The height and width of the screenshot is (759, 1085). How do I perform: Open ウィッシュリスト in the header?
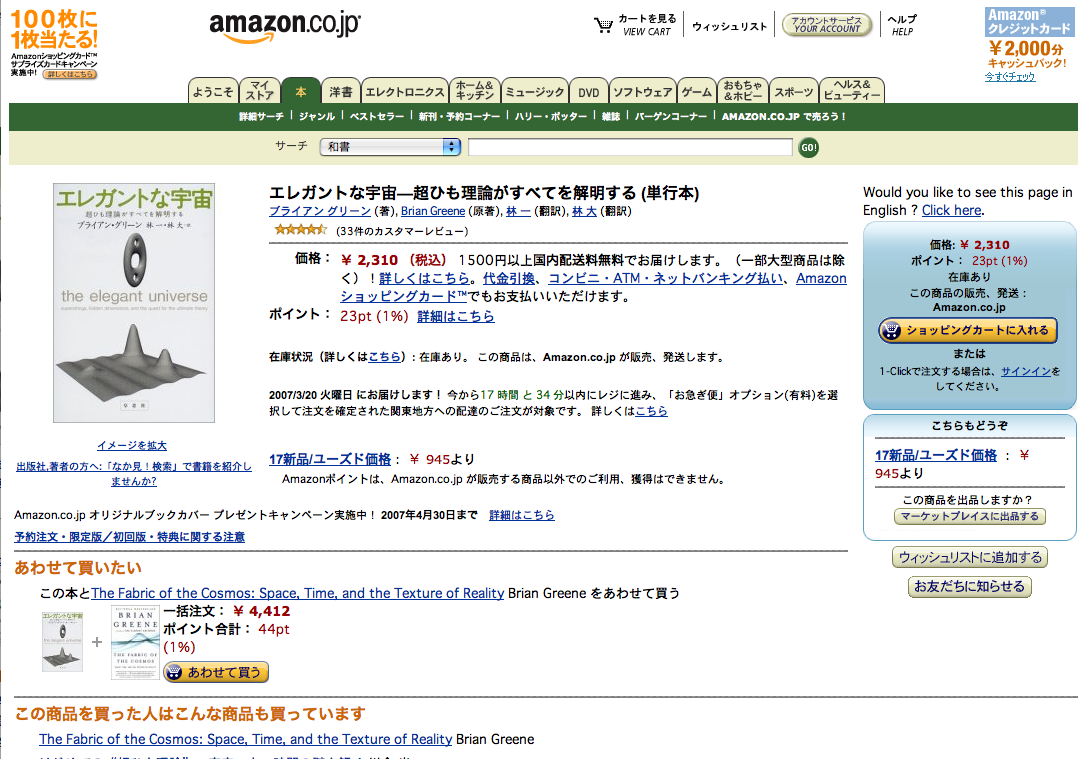pos(729,26)
